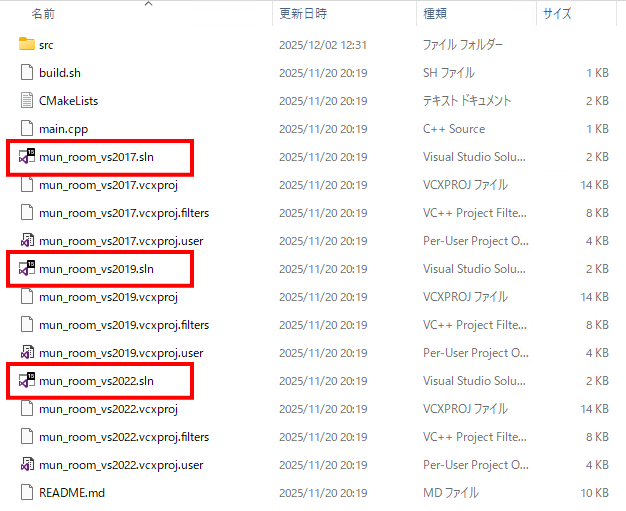The height and width of the screenshot is (511, 626).
Task: Select mun_room_vs2022.vcxproj.filters file name
Action: pyautogui.click(x=124, y=437)
